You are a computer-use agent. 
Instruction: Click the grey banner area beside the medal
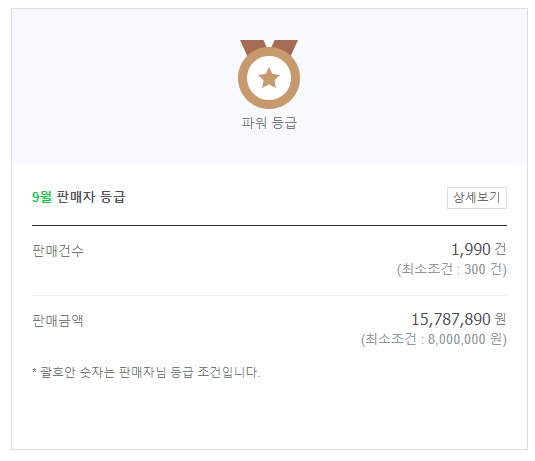409,87
